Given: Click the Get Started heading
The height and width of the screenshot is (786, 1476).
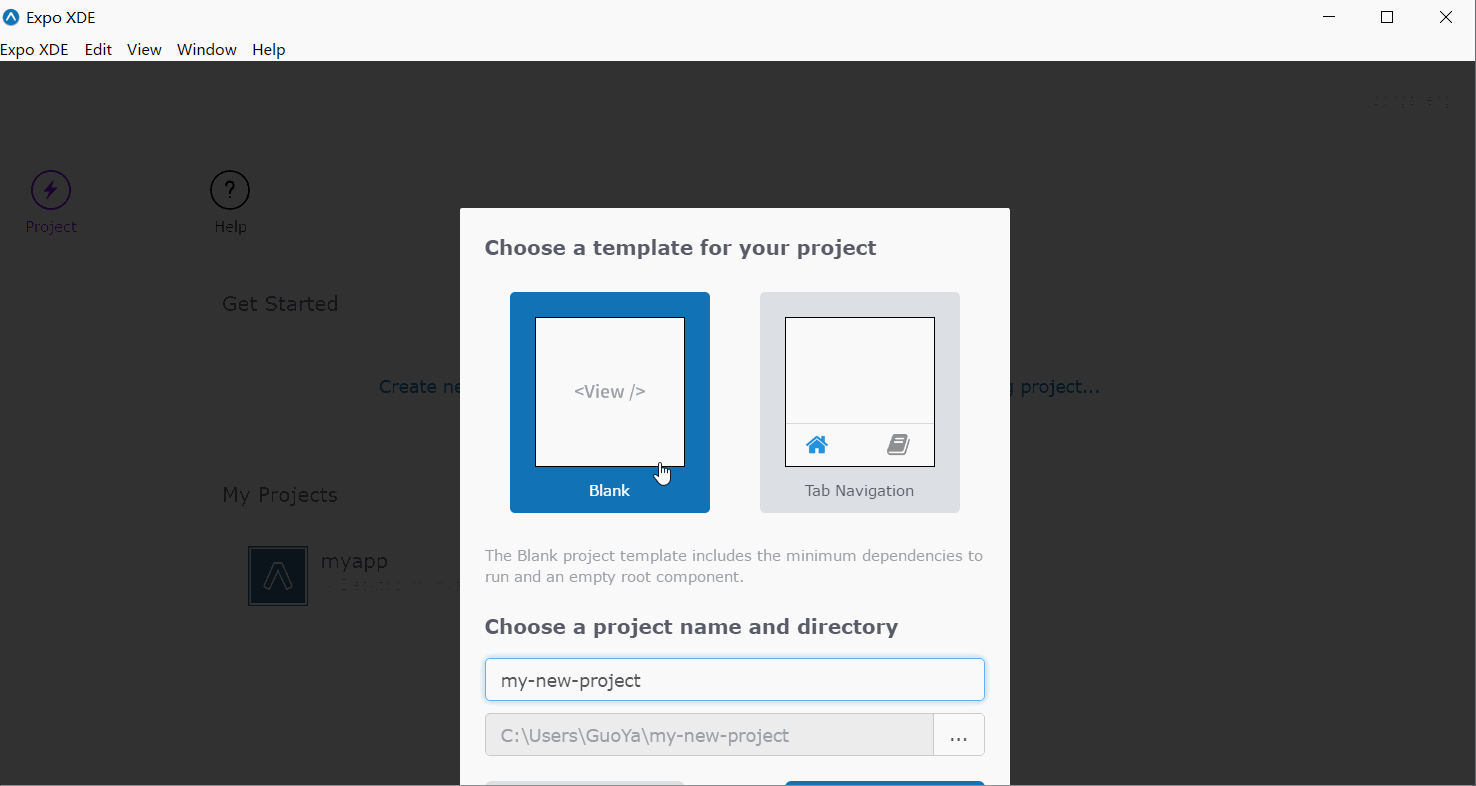Looking at the screenshot, I should coord(280,304).
